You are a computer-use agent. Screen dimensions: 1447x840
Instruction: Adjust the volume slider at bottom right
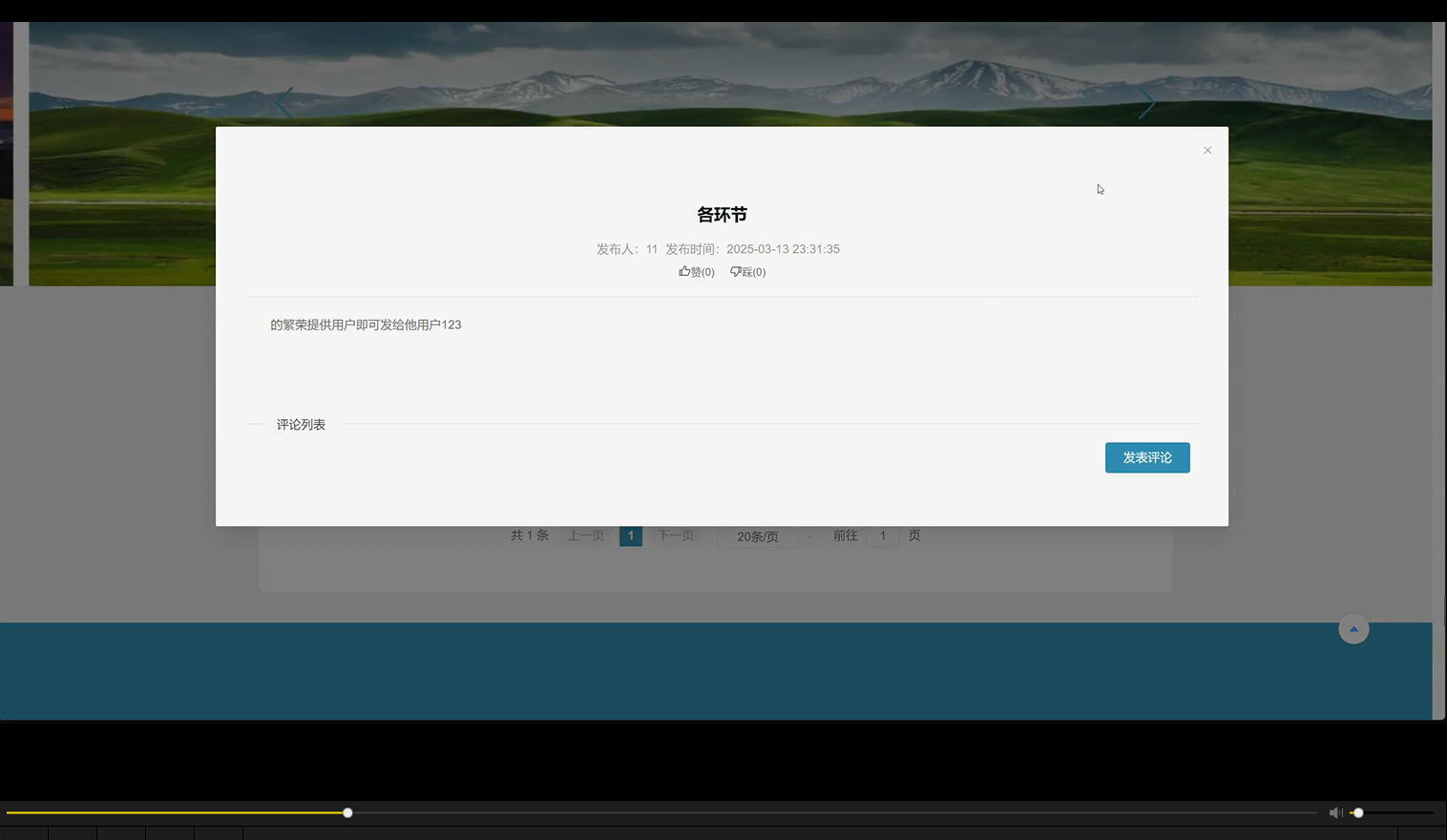[x=1357, y=812]
